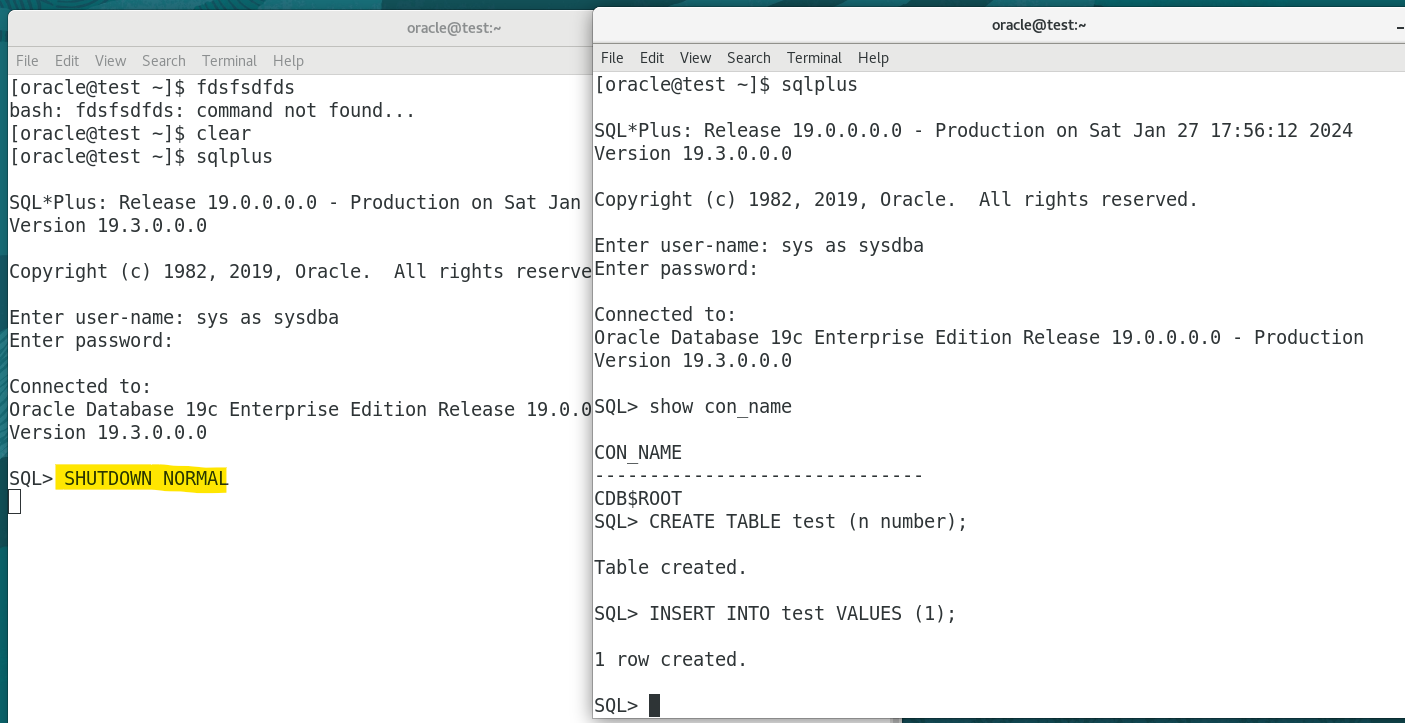This screenshot has height=723, width=1405.
Task: Open the File menu in the left terminal
Action: (27, 61)
